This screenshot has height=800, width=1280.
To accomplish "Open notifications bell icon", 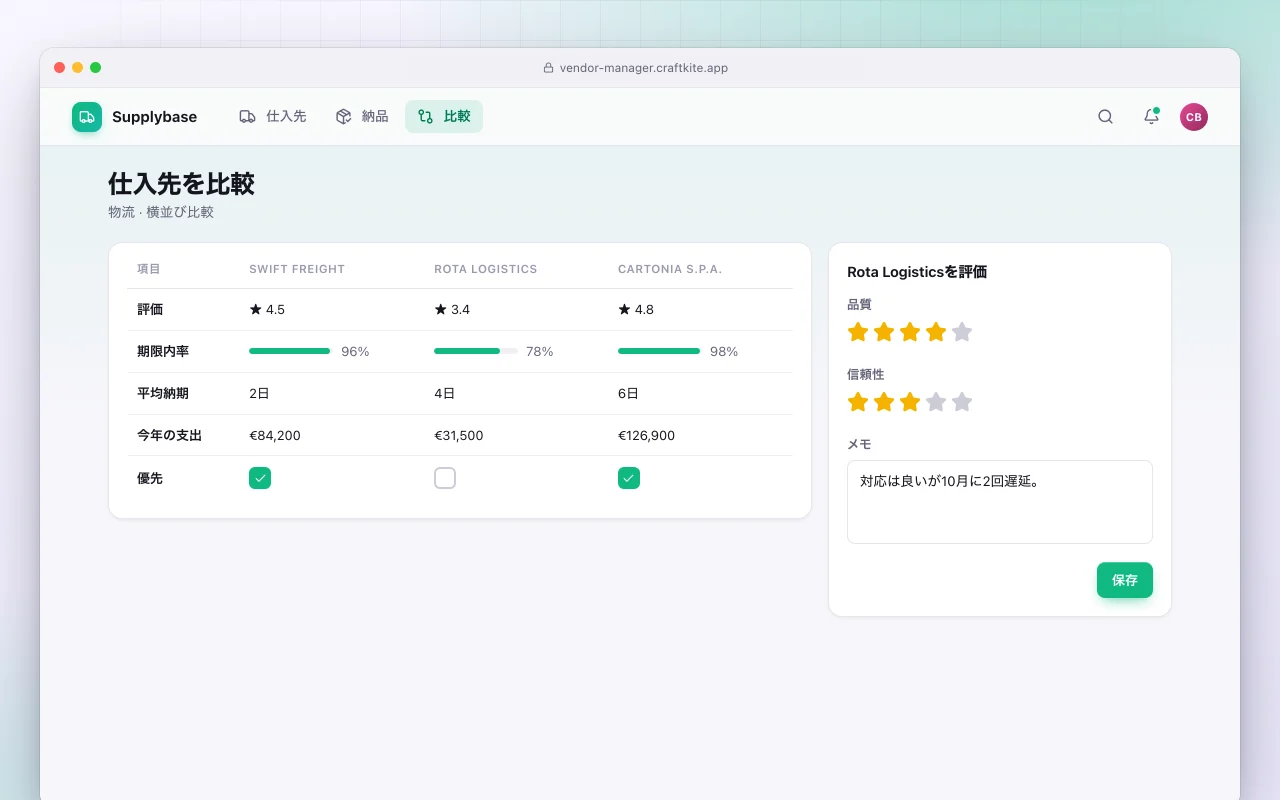I will (1151, 117).
